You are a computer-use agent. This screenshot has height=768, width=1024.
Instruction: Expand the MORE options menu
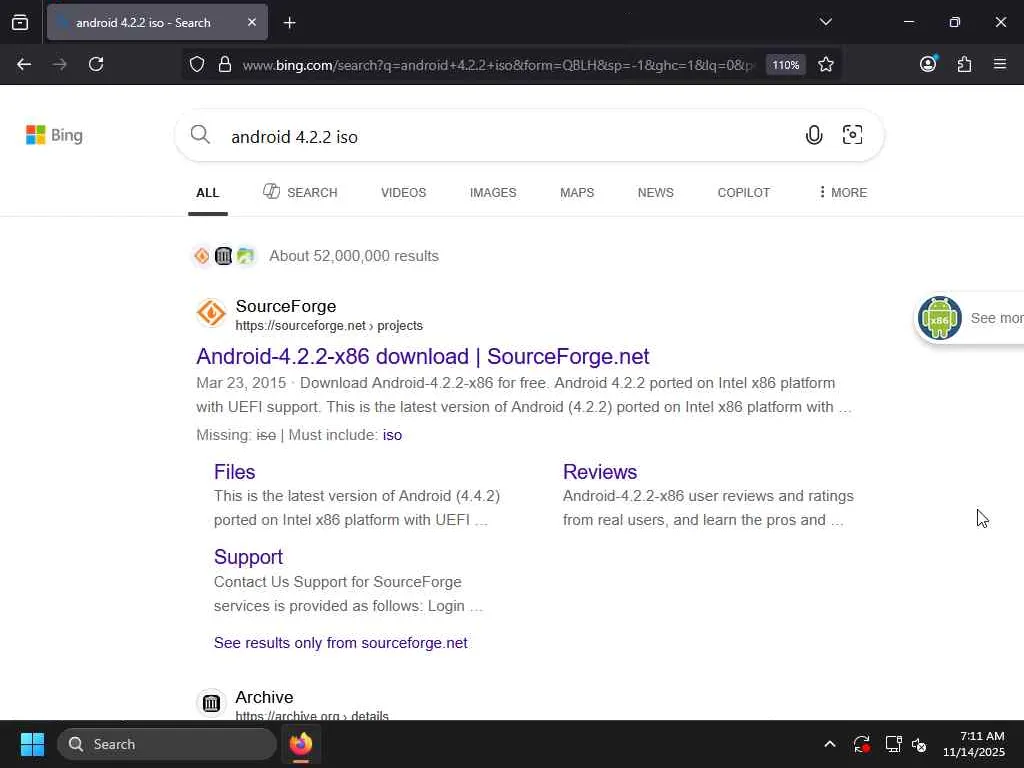[x=842, y=193]
